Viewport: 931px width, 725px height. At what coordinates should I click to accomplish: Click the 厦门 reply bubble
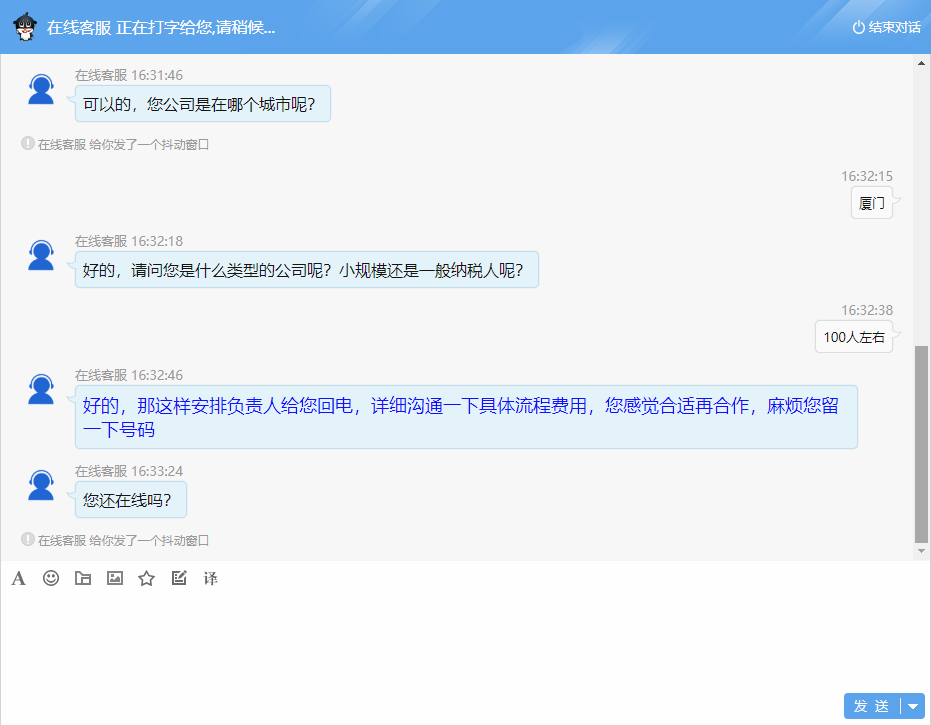(871, 202)
